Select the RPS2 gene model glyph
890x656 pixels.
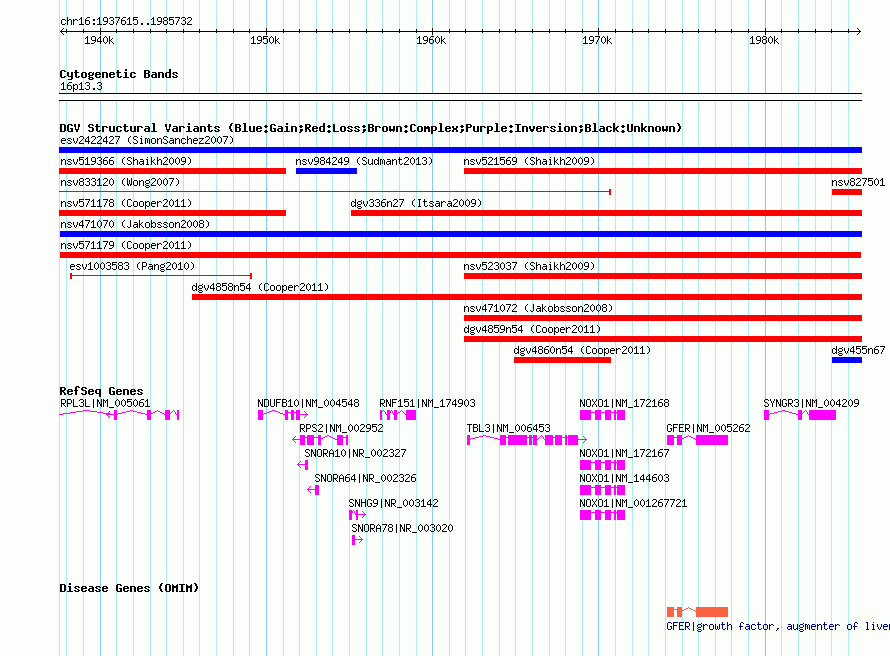(x=320, y=440)
